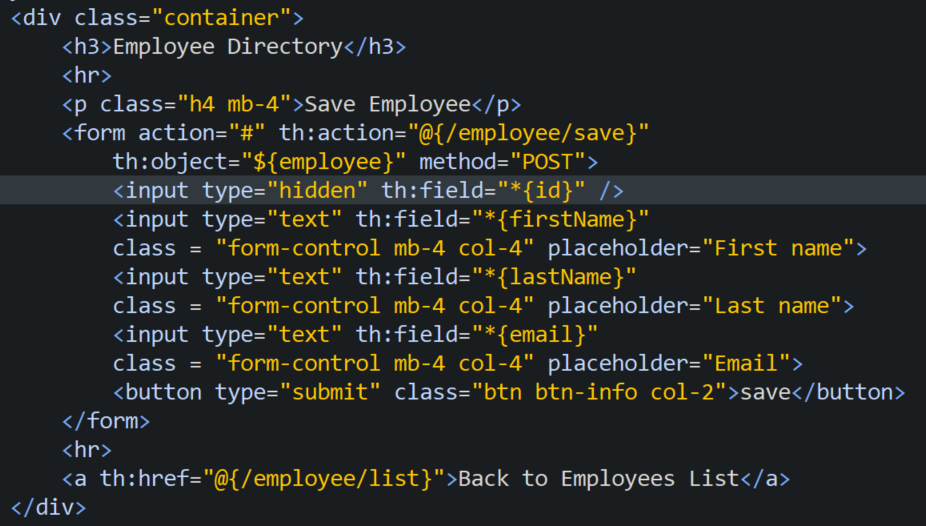The image size is (926, 526).
Task: Click the "Back to Employees List" anchor text
Action: pos(599,479)
